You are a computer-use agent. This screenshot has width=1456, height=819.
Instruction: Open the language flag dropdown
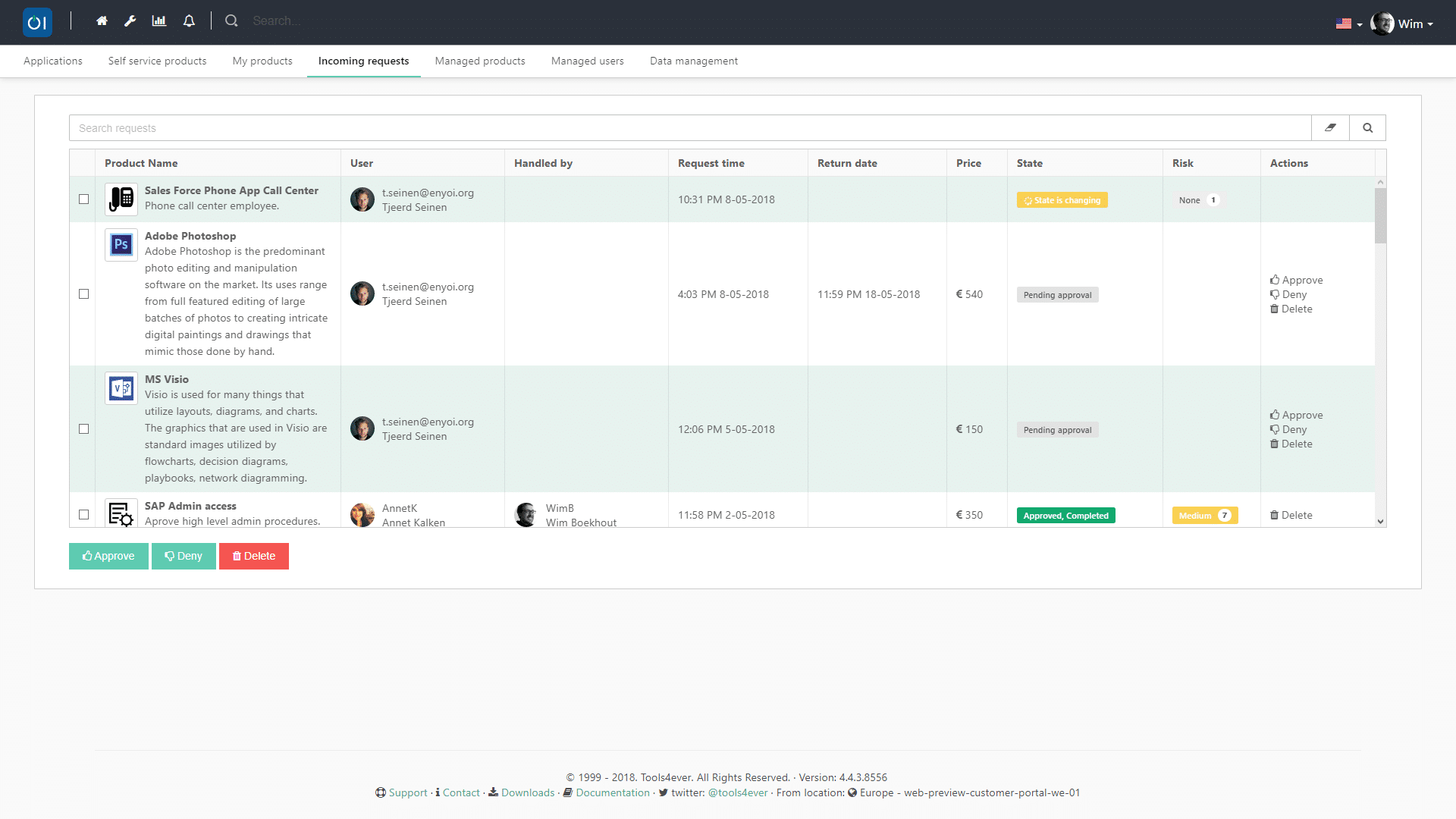[1348, 24]
